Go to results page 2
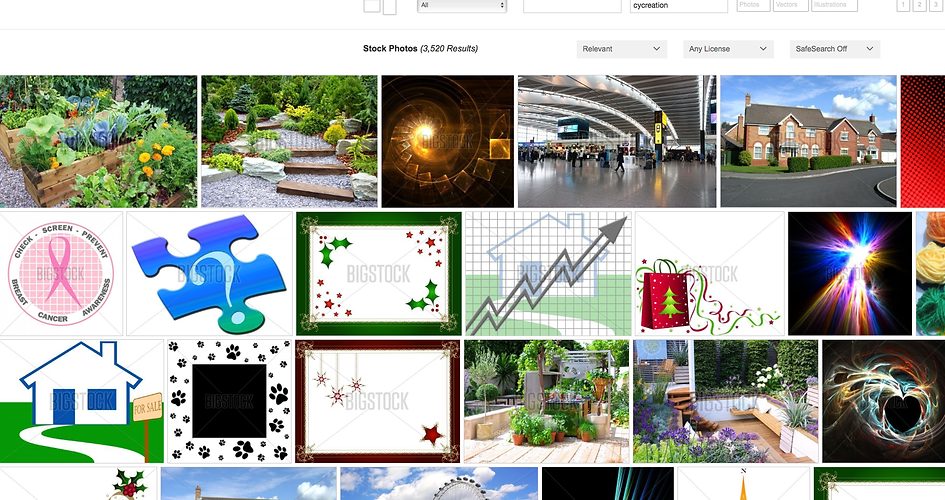Viewport: 945px width, 500px height. (919, 5)
